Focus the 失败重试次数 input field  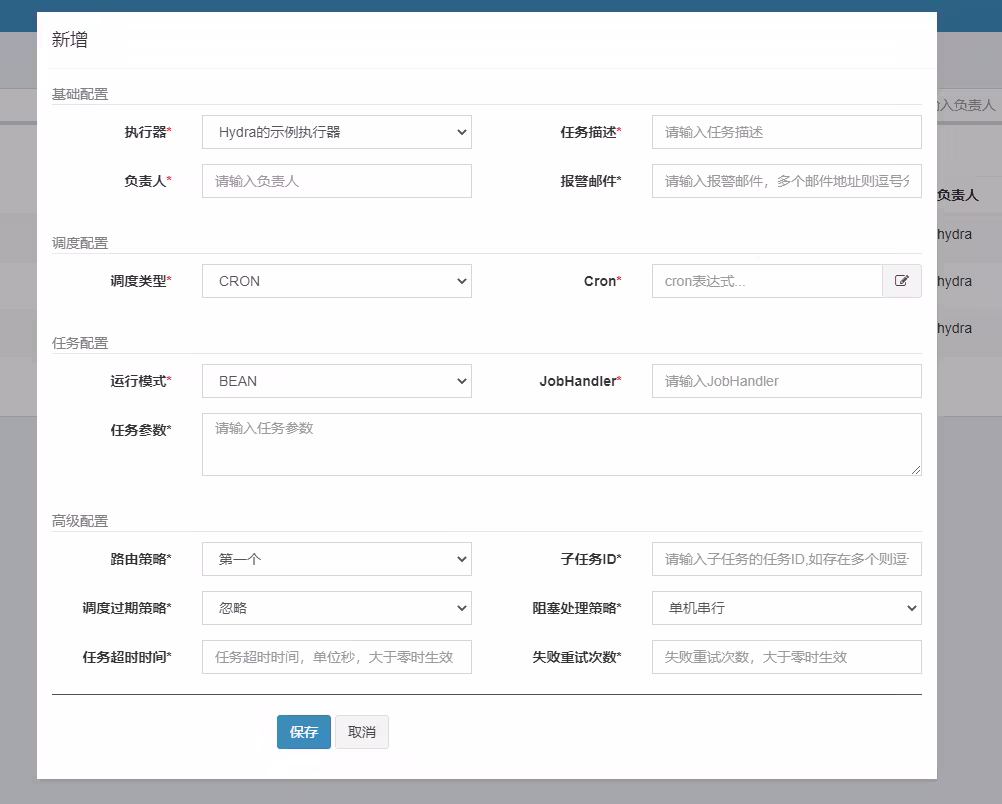(786, 657)
